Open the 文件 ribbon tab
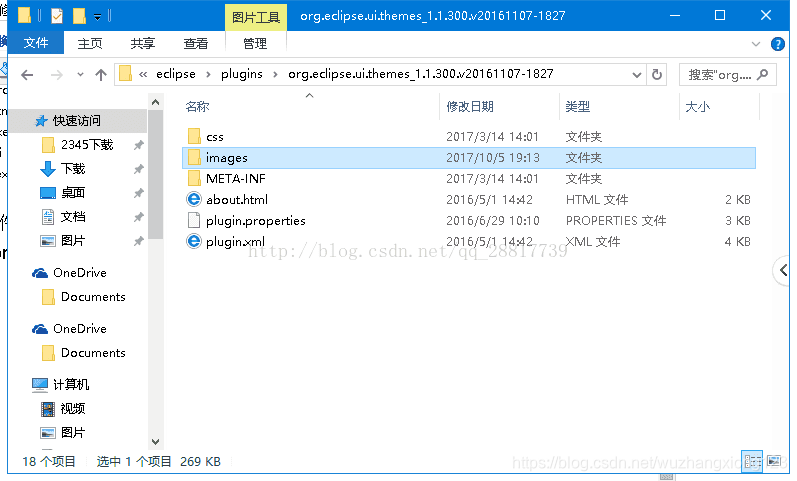This screenshot has height=481, width=797. tap(36, 43)
